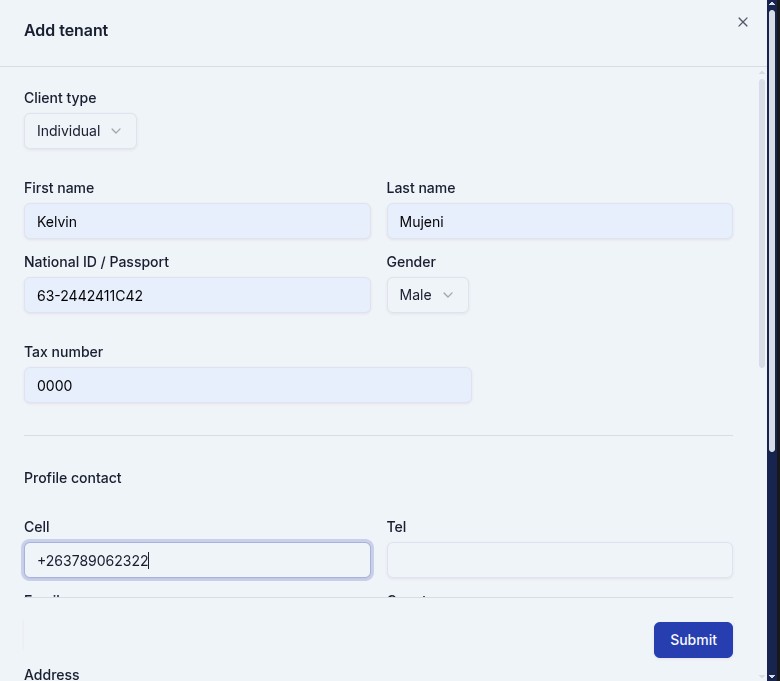Close the Add tenant dialog

tap(742, 22)
